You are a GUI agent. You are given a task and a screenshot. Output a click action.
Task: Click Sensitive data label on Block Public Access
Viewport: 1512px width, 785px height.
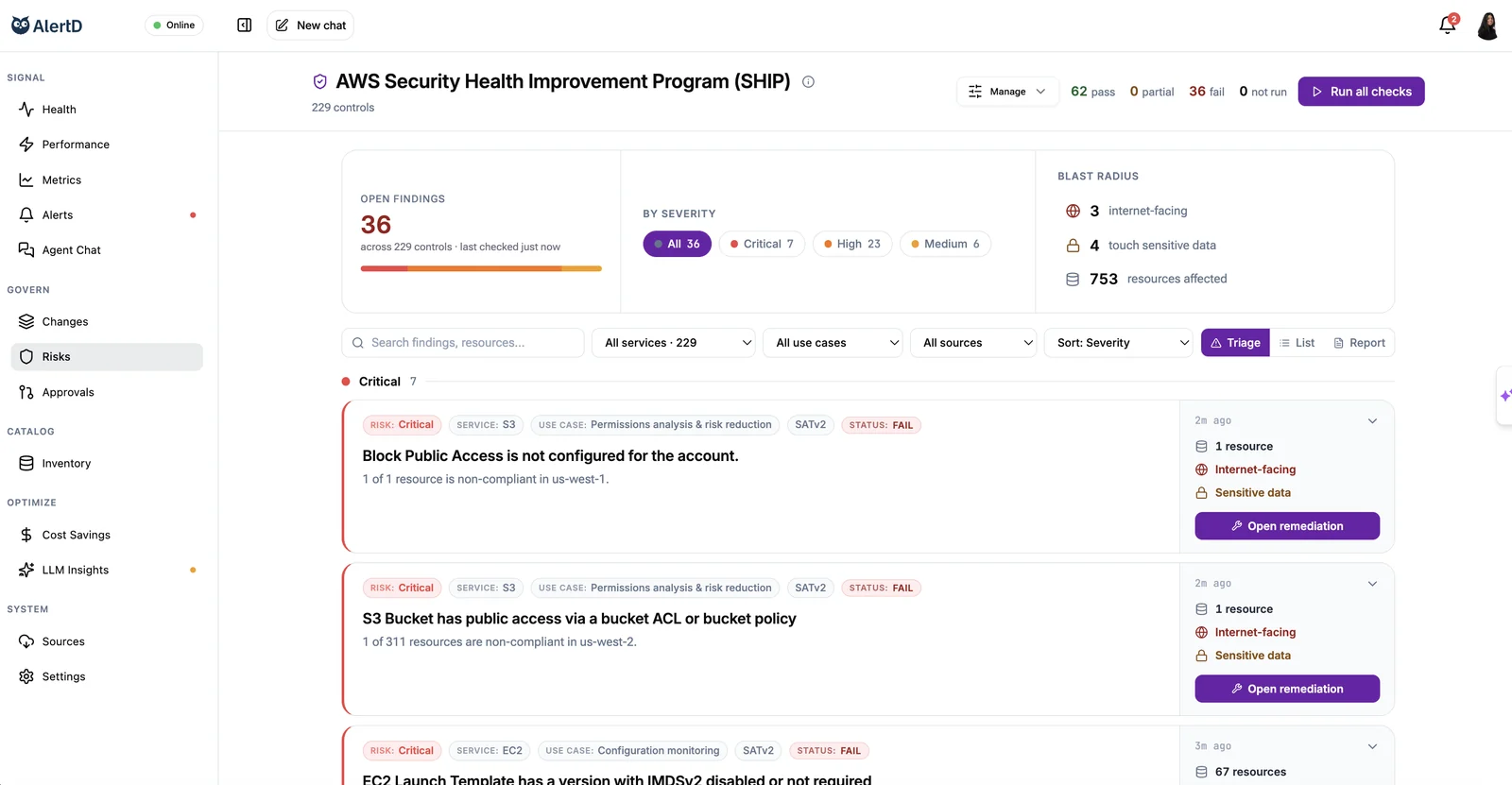(1252, 493)
